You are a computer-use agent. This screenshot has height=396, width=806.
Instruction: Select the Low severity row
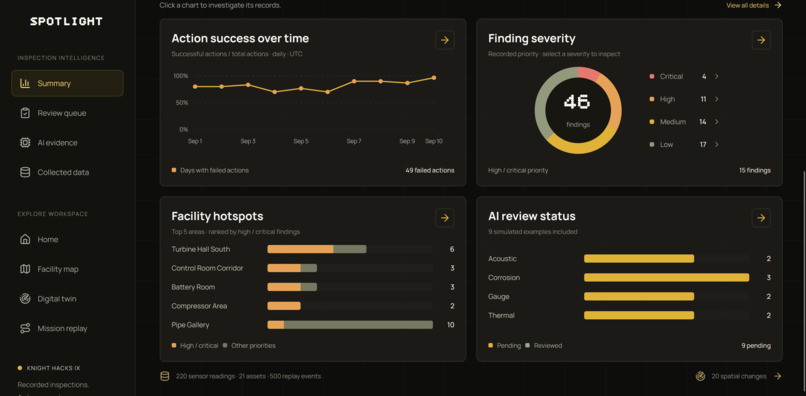coord(684,145)
